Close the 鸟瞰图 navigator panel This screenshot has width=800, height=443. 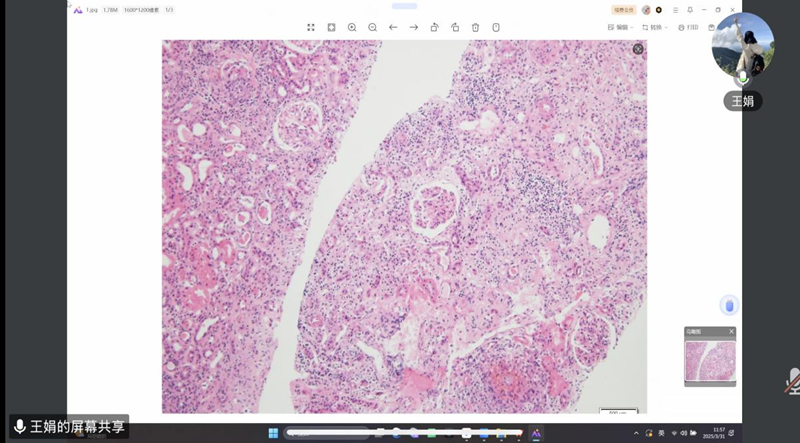click(x=731, y=332)
